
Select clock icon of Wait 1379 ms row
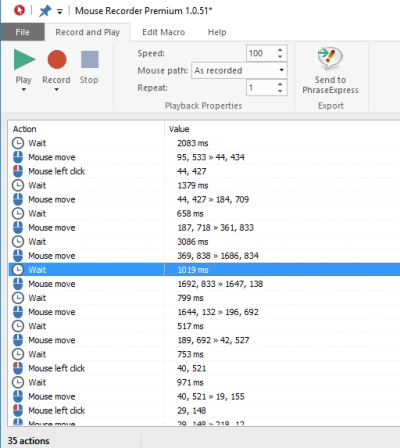pyautogui.click(x=18, y=185)
